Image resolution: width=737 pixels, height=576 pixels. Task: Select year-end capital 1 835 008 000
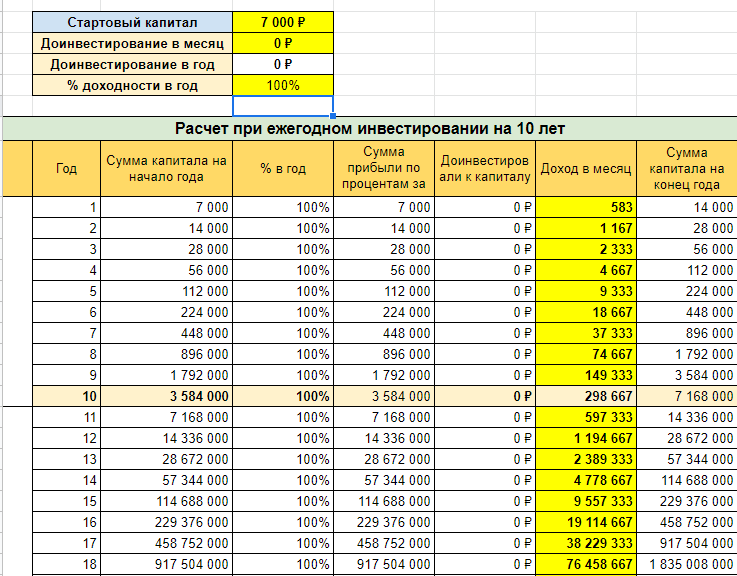click(687, 564)
